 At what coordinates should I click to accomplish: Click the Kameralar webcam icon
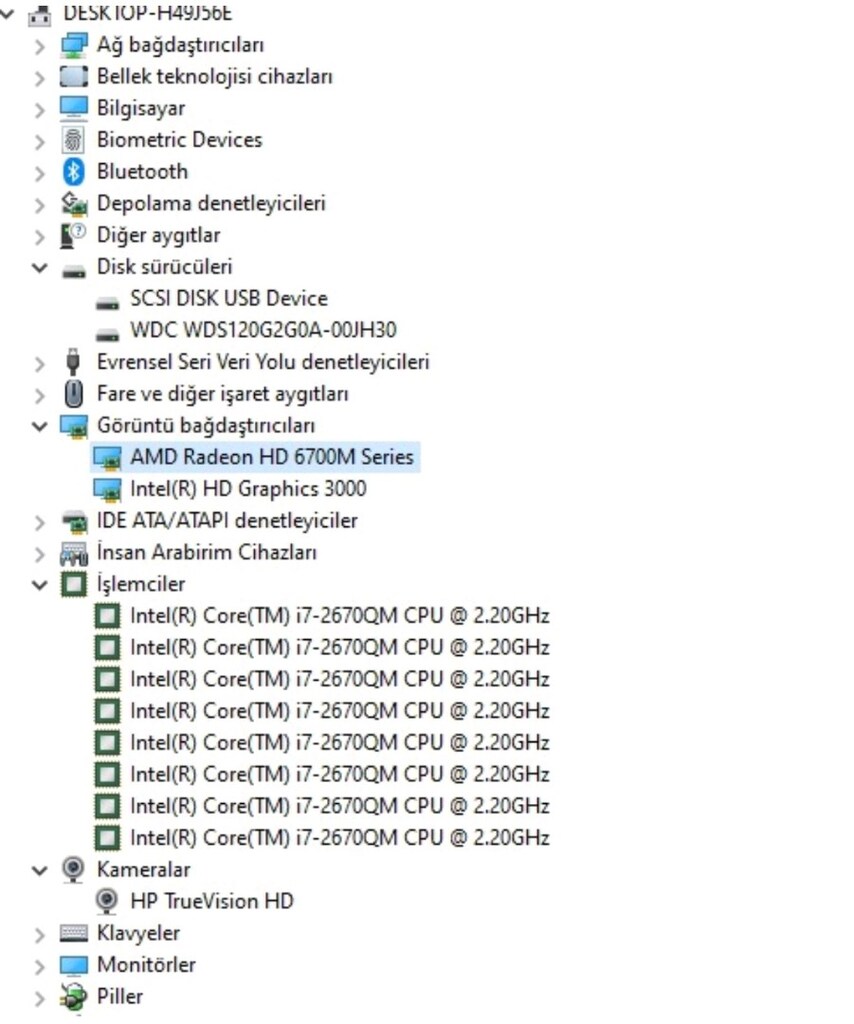[x=73, y=870]
